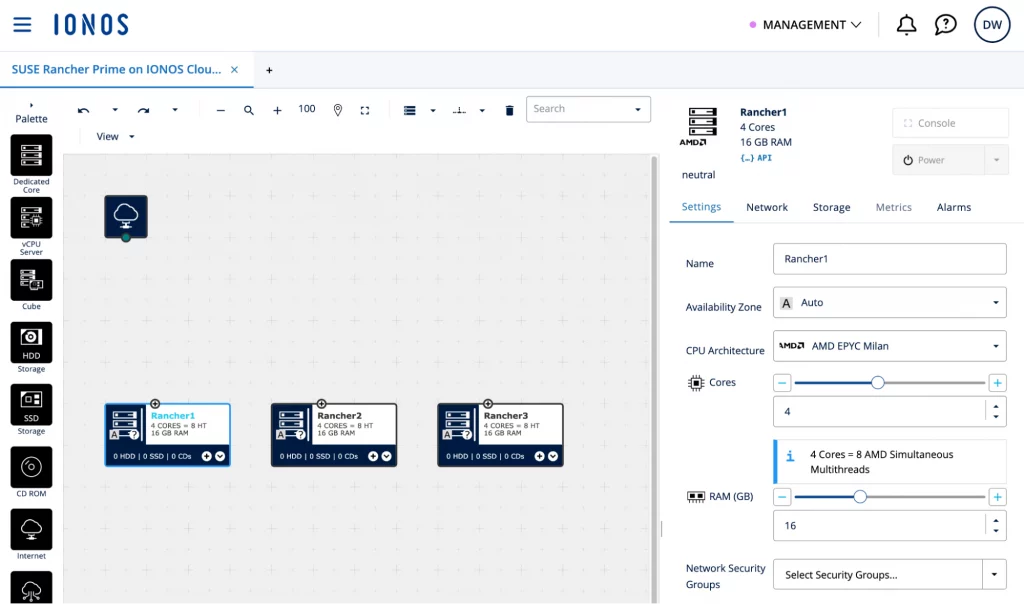This screenshot has height=604, width=1024.
Task: Click the trash icon in the toolbar
Action: 509,110
